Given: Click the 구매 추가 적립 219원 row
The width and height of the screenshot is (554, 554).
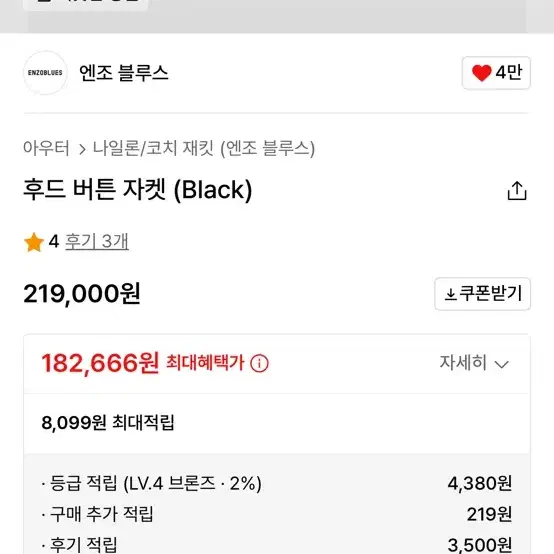Looking at the screenshot, I should [277, 514].
